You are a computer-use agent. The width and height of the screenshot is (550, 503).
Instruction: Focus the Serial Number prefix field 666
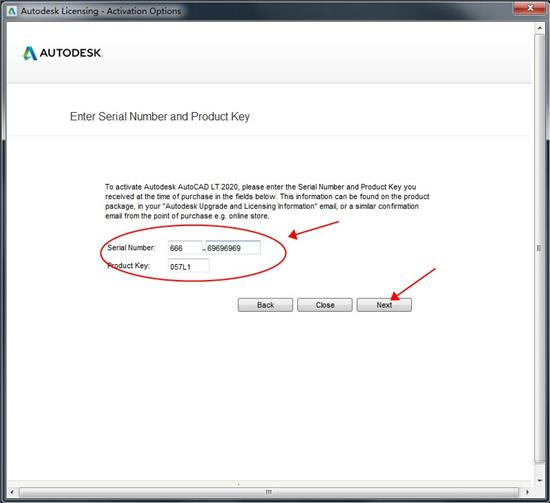click(185, 248)
